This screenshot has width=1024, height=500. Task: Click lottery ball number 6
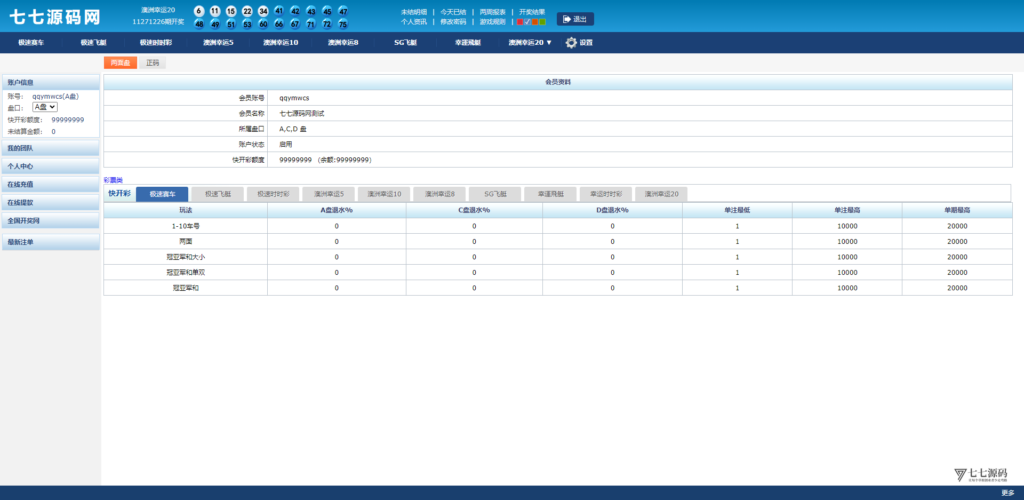pyautogui.click(x=199, y=11)
